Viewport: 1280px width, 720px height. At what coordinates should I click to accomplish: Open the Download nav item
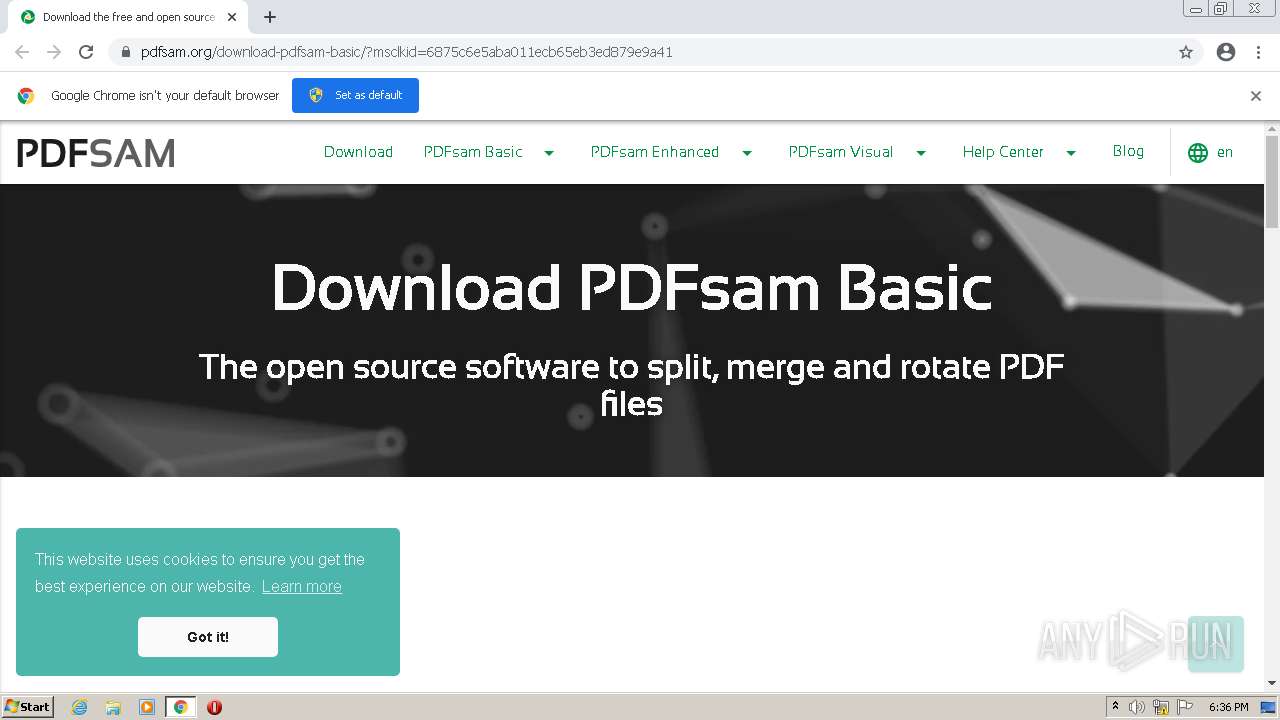pos(358,152)
